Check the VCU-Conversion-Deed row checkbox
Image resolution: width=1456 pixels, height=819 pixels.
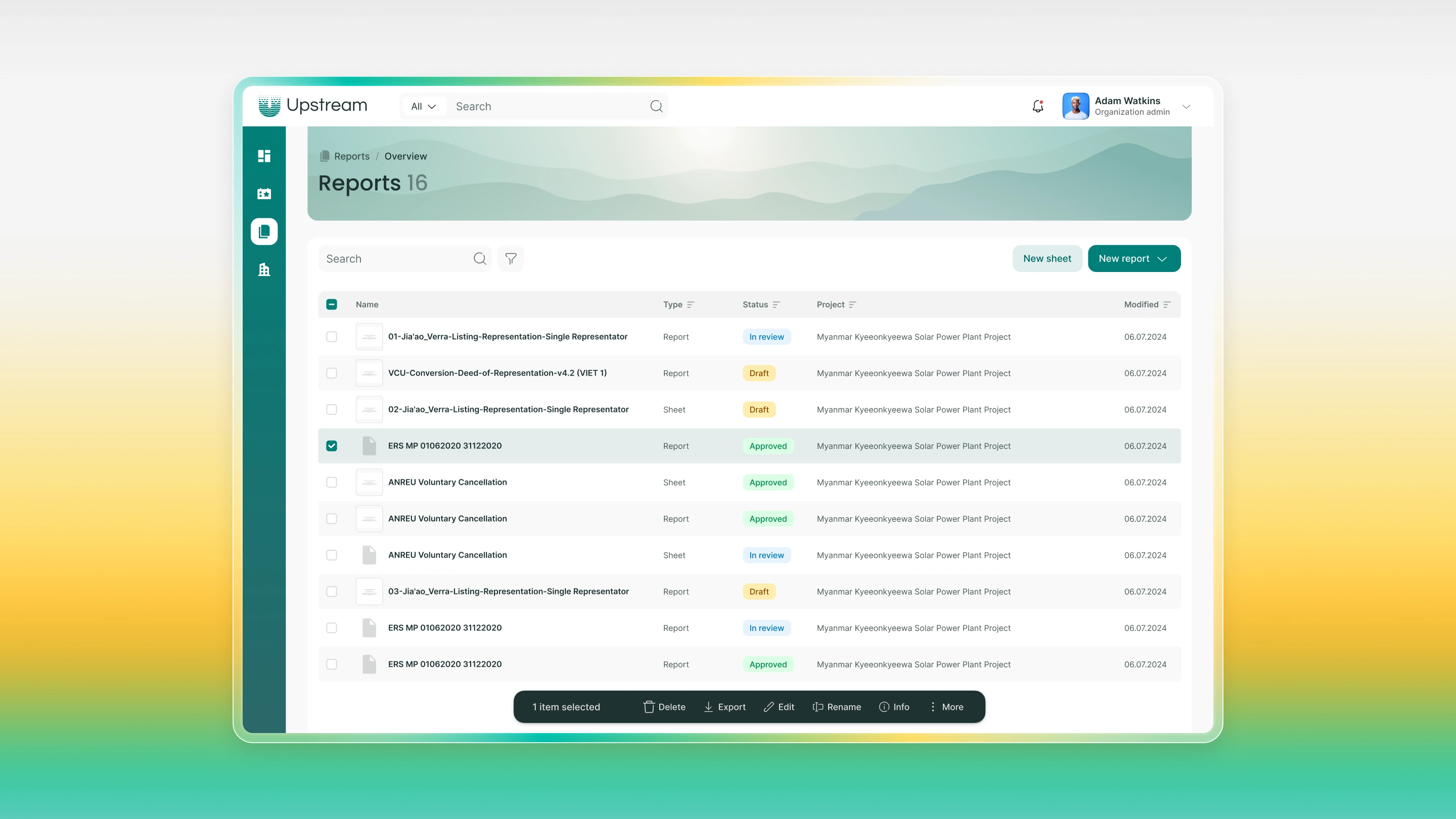(332, 373)
